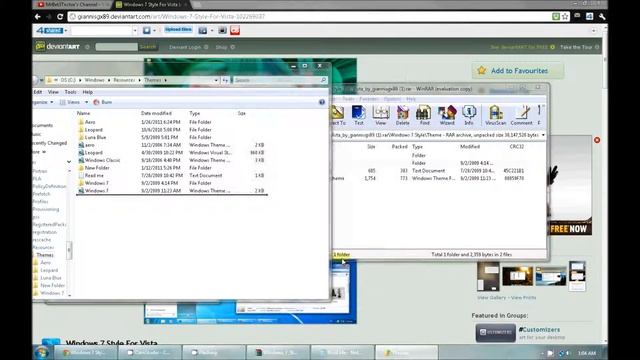The width and height of the screenshot is (640, 360).
Task: Reload the page in the browser
Action: (60, 17)
